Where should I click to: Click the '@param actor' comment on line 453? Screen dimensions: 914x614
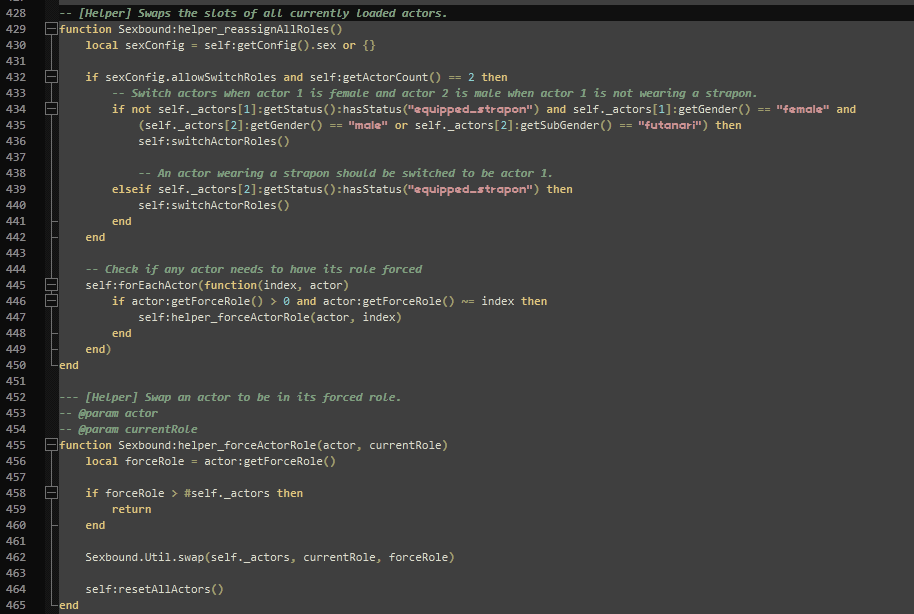pos(118,413)
